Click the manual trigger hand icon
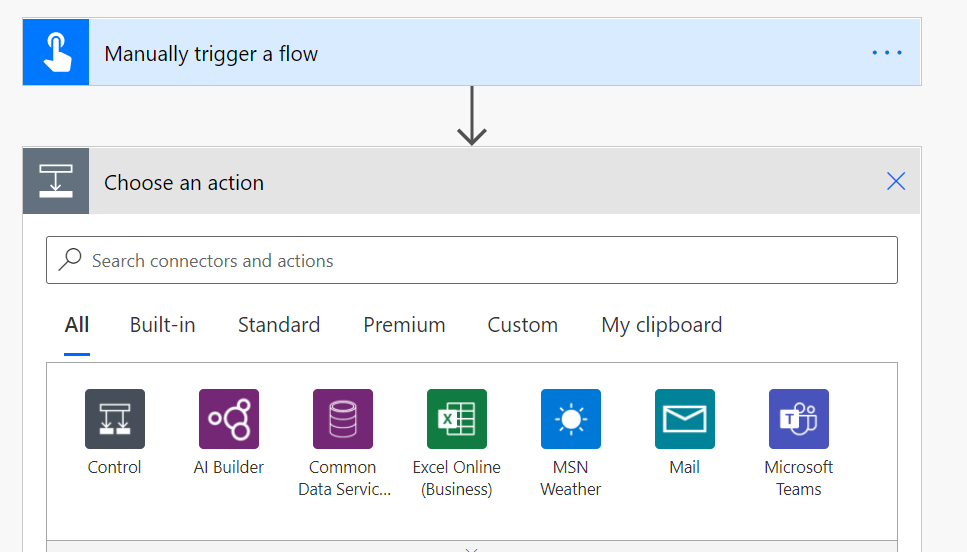 (56, 52)
